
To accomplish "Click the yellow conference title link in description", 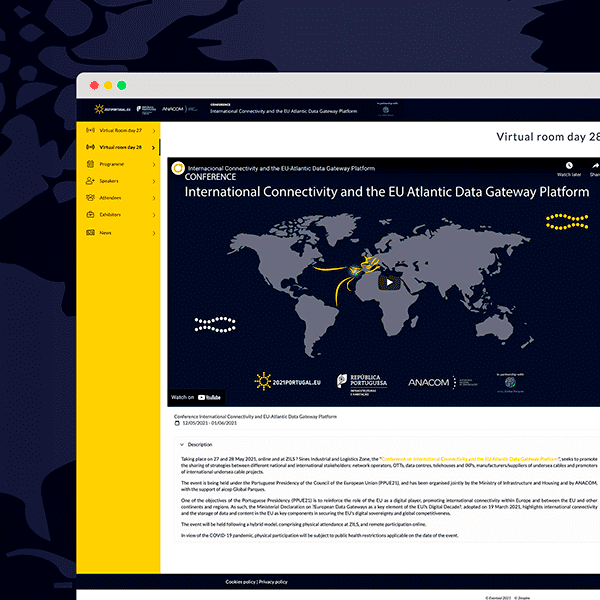I will coord(470,459).
